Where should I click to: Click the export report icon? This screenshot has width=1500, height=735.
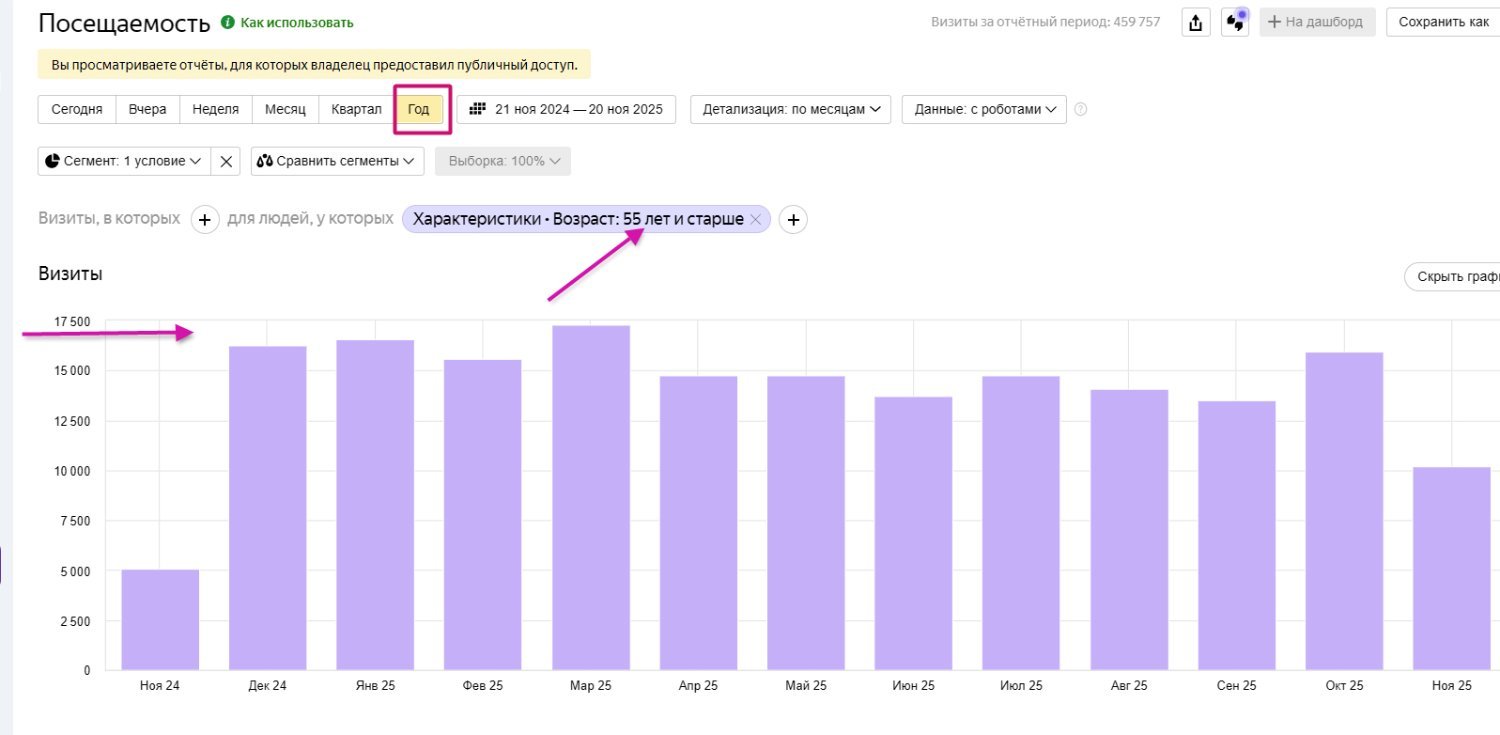tap(1196, 23)
